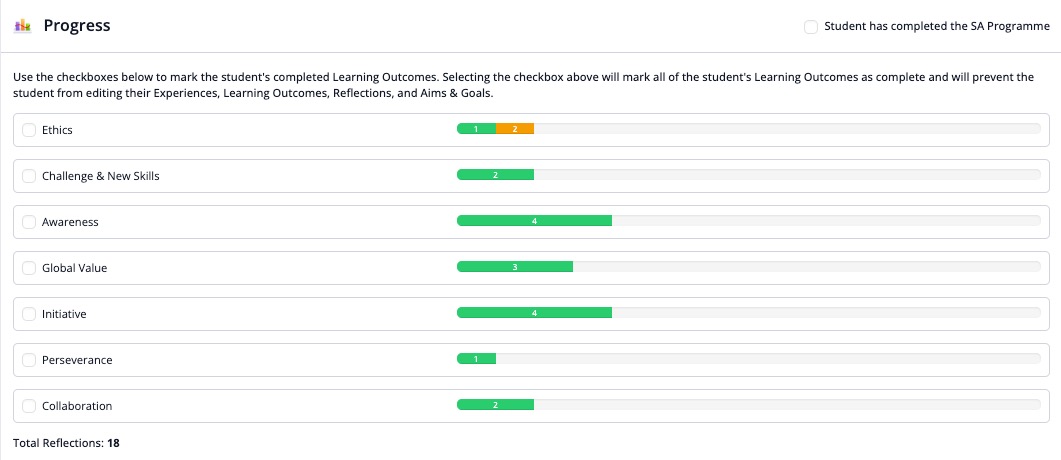This screenshot has height=460, width=1061.
Task: Click the orange segment in Ethics progress bar
Action: coord(515,129)
